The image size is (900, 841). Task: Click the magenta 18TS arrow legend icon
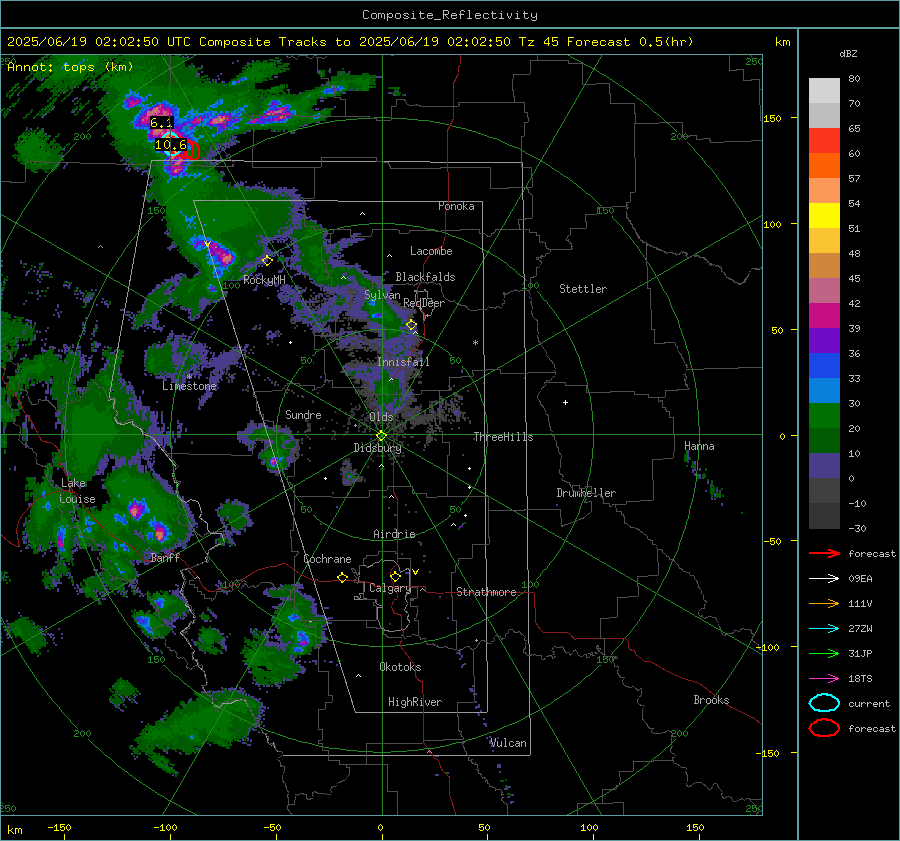[824, 679]
